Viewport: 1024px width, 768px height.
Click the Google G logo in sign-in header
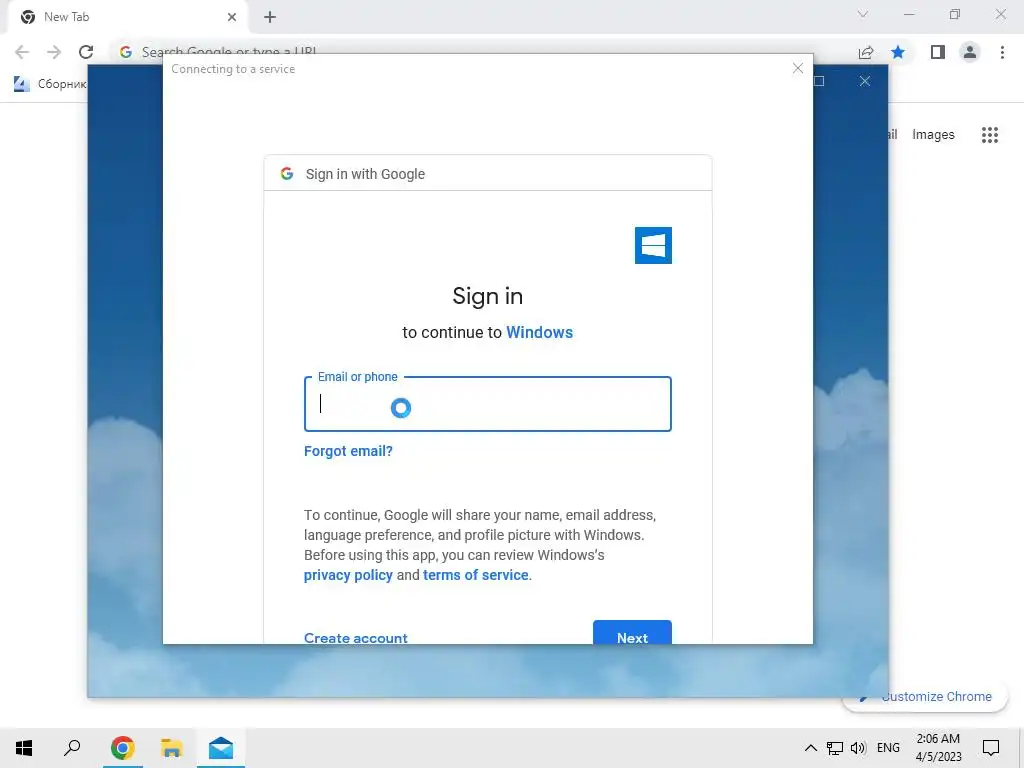click(287, 174)
